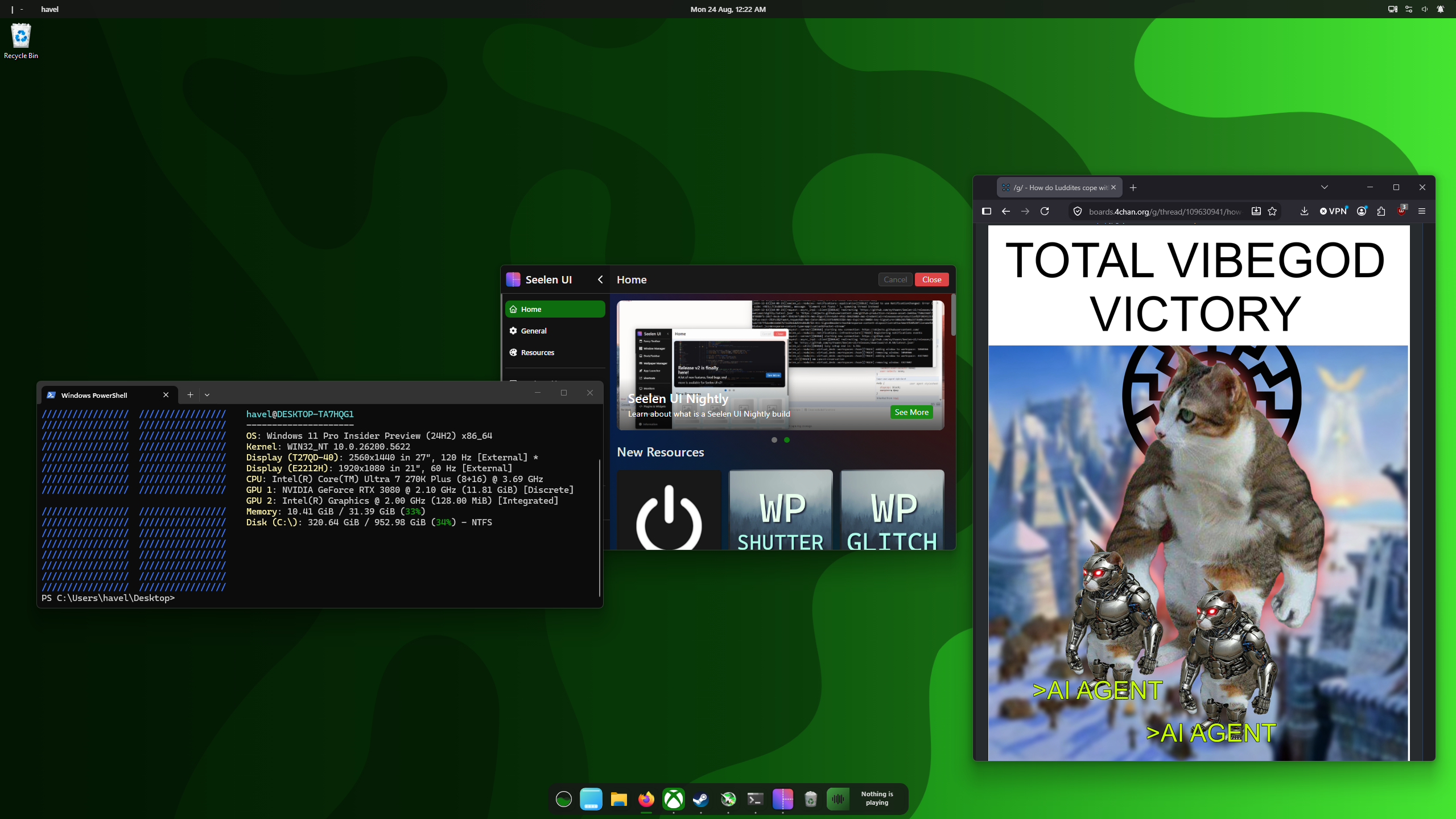Open the volume icon in top bar
The image size is (1456, 819).
coord(1425,9)
